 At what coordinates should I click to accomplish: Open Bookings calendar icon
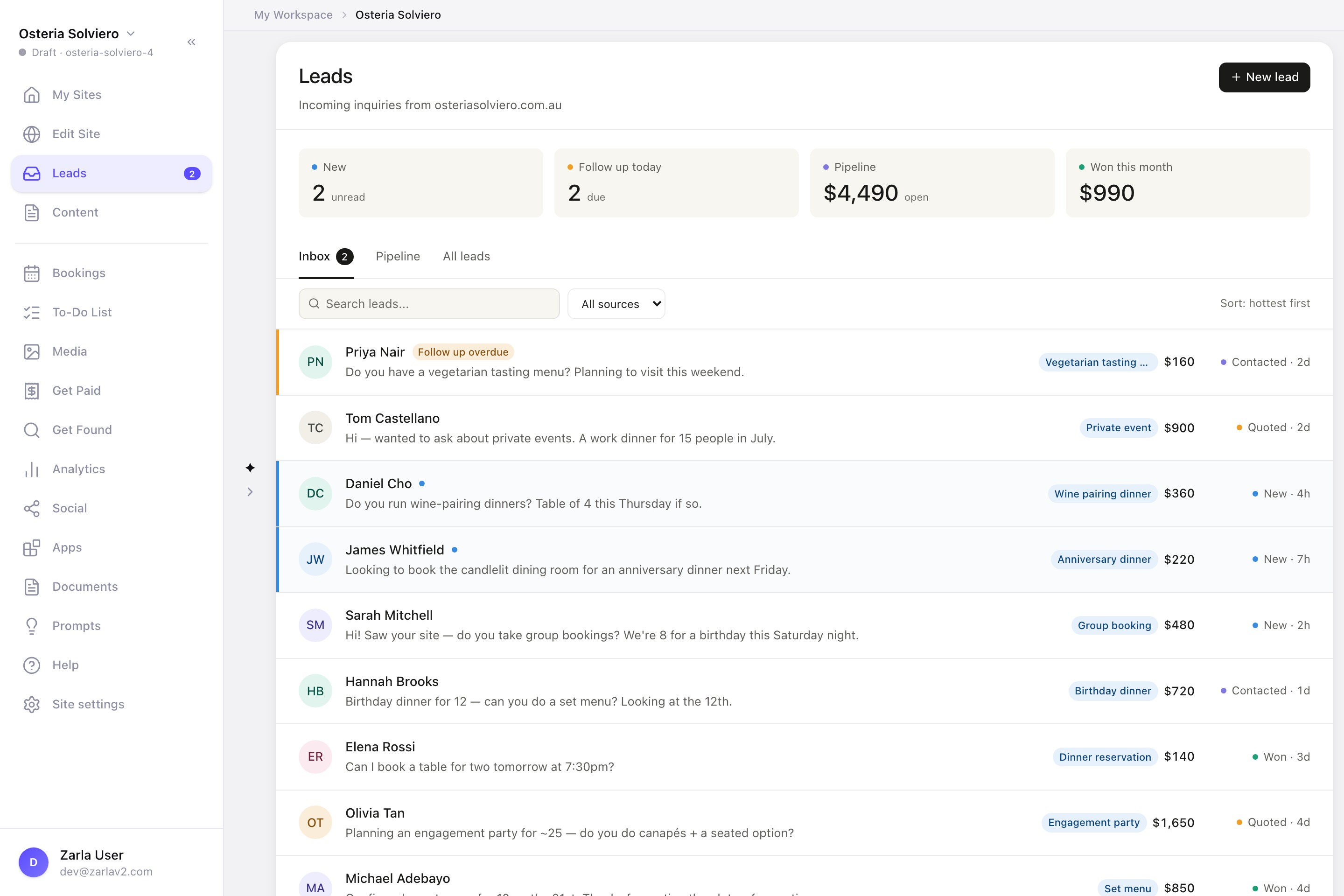tap(31, 273)
